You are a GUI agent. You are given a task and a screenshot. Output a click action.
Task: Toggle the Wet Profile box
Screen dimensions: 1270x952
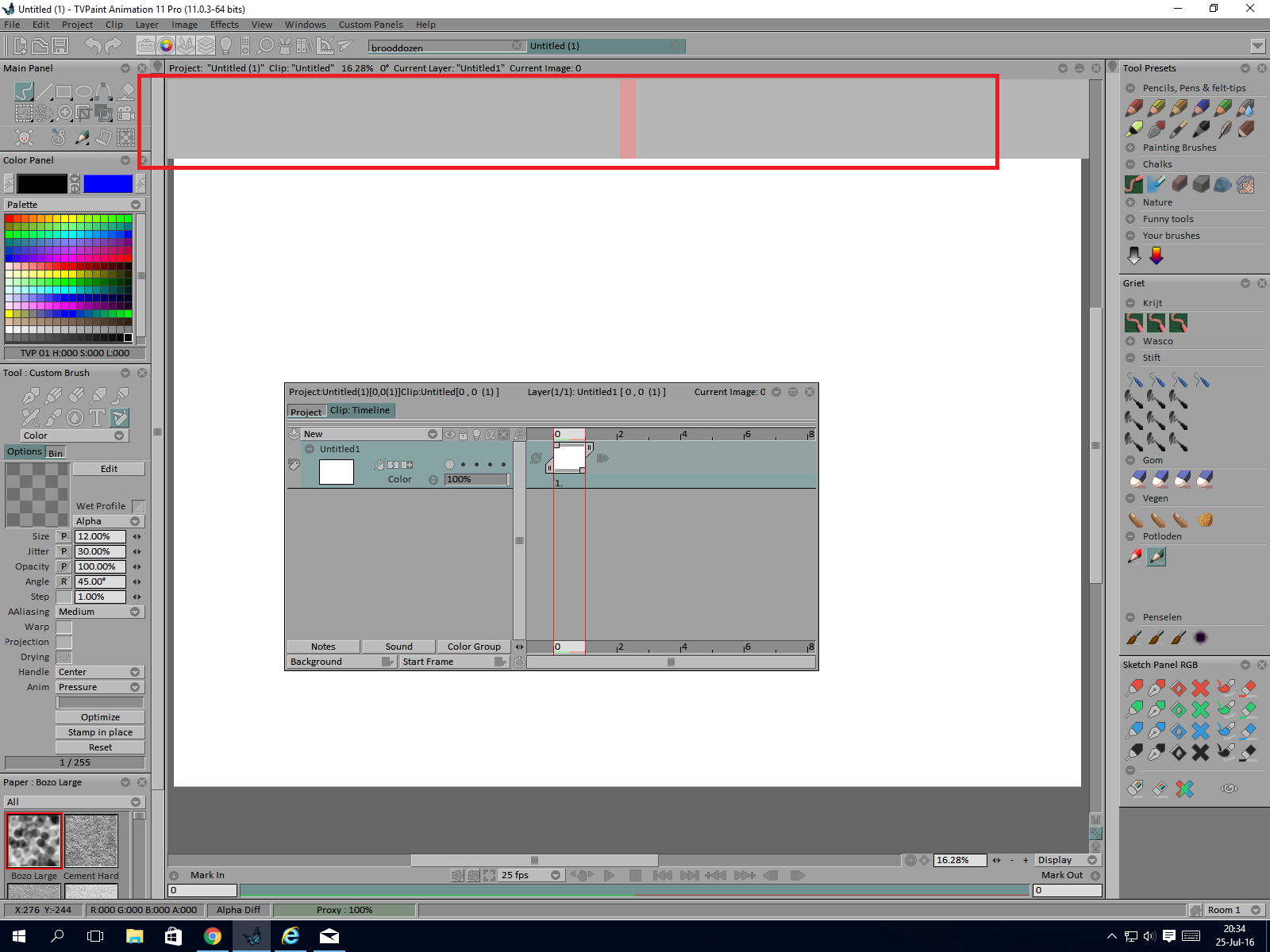(138, 506)
